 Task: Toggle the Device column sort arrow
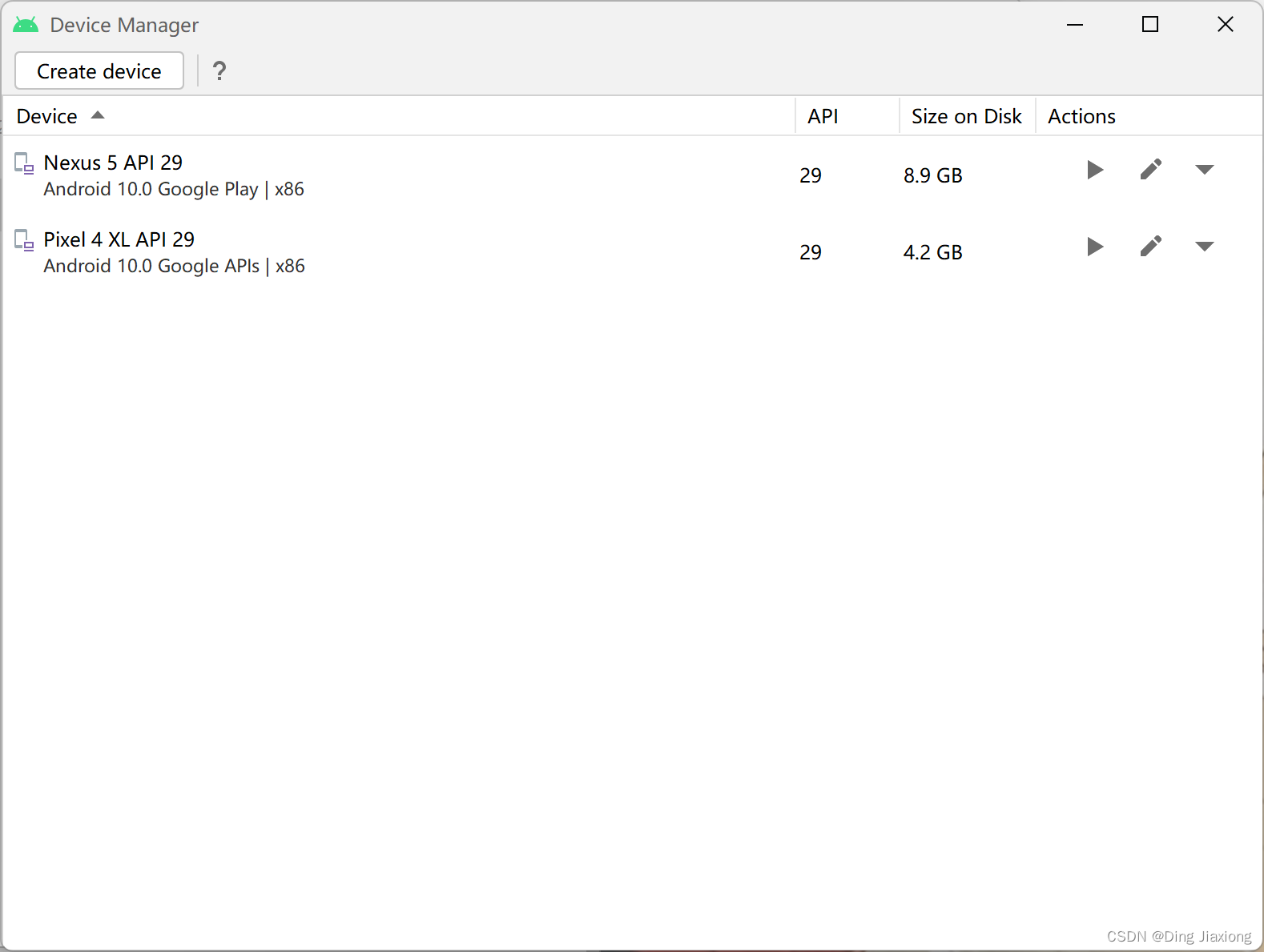[98, 115]
